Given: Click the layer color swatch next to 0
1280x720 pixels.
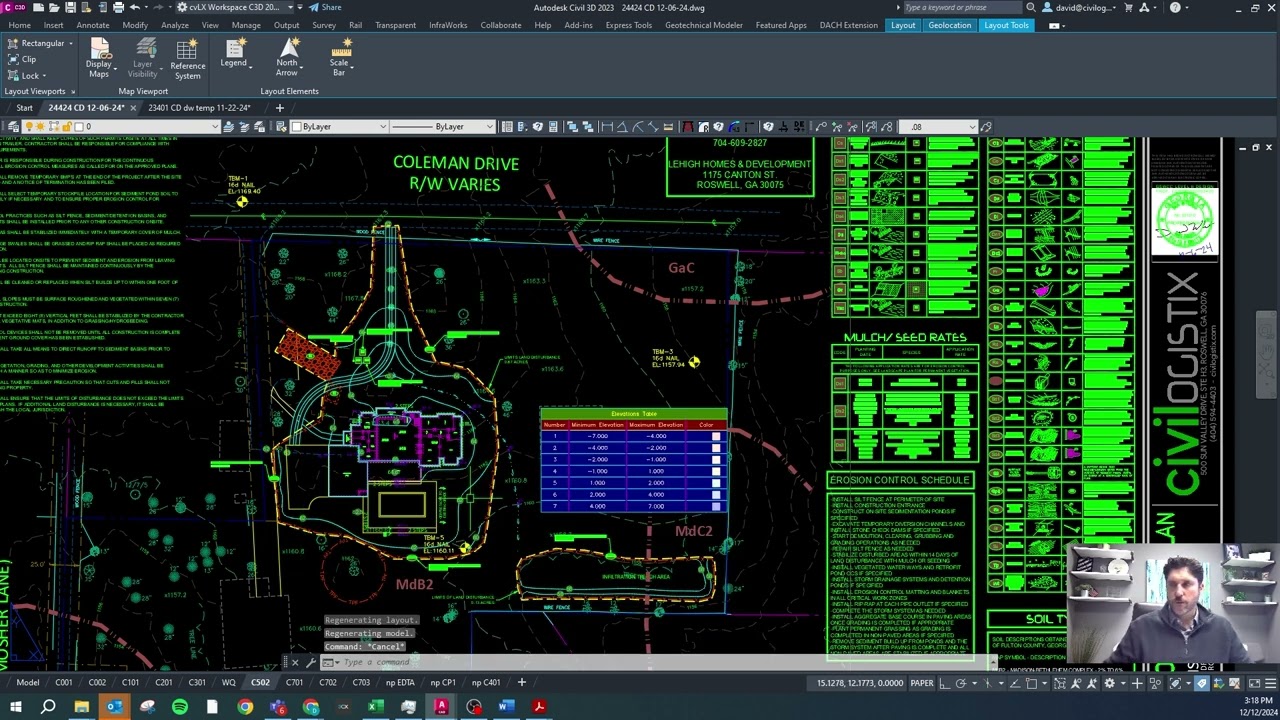Looking at the screenshot, I should click(x=78, y=127).
